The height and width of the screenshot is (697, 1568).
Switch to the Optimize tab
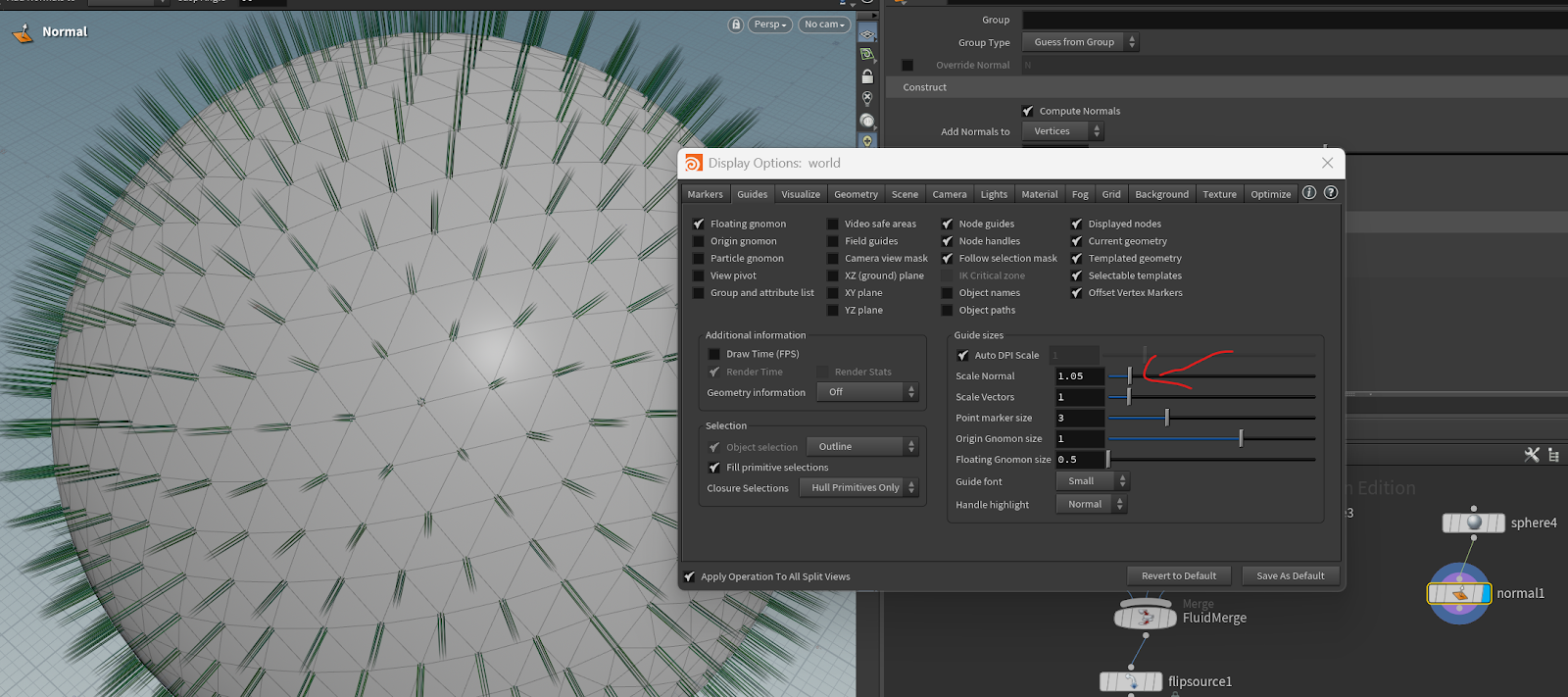pyautogui.click(x=1271, y=194)
